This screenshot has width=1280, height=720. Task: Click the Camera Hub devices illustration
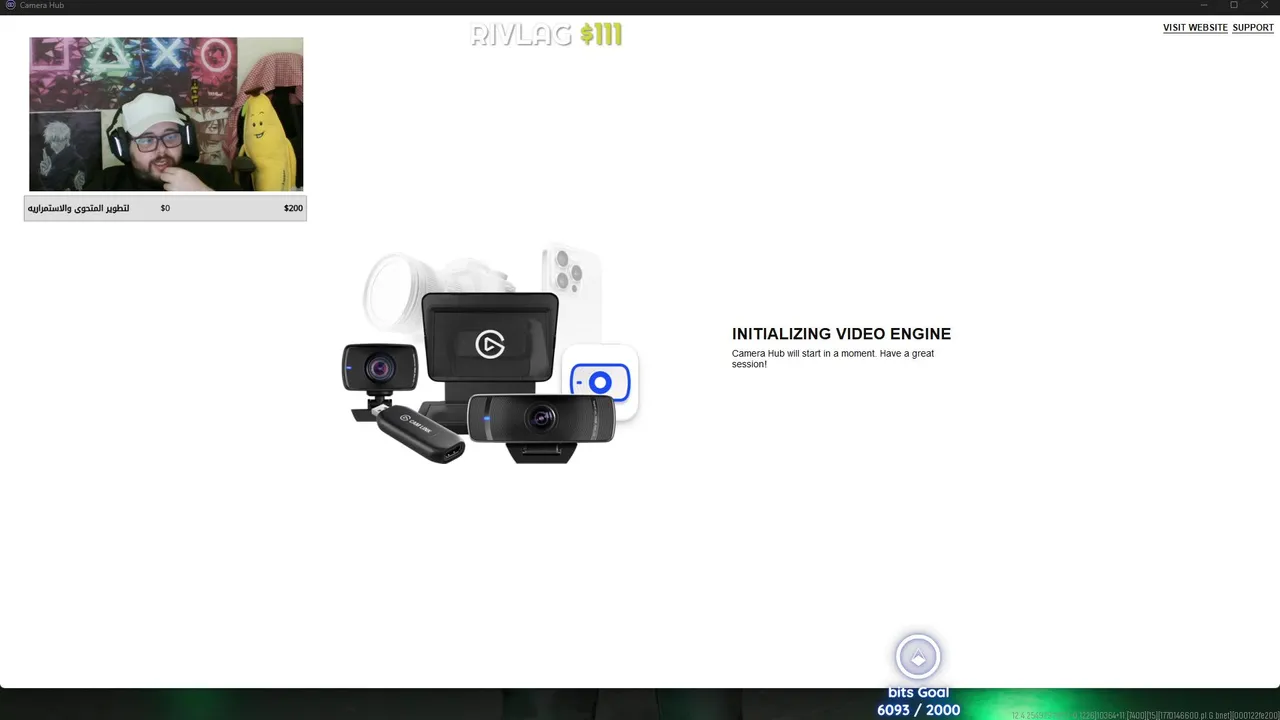(490, 355)
